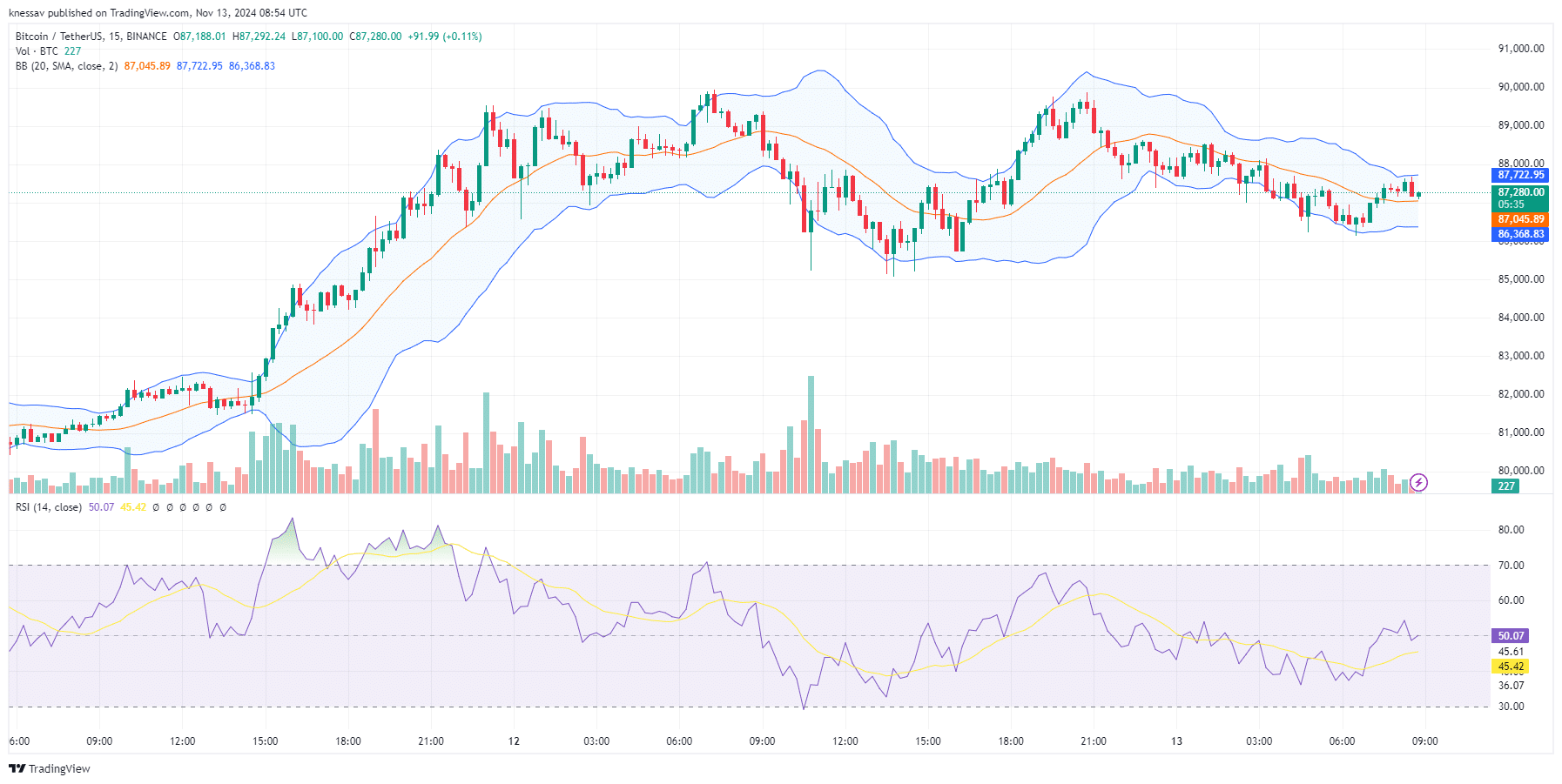The height and width of the screenshot is (784, 1562).
Task: Select the BB (20, SMA, close, 2) indicator label
Action: click(66, 66)
